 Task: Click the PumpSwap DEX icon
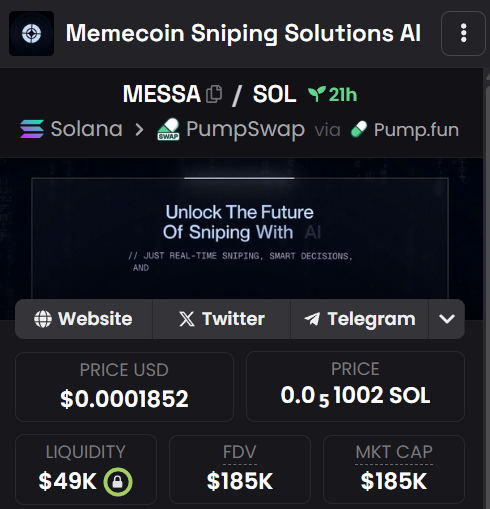coord(169,129)
